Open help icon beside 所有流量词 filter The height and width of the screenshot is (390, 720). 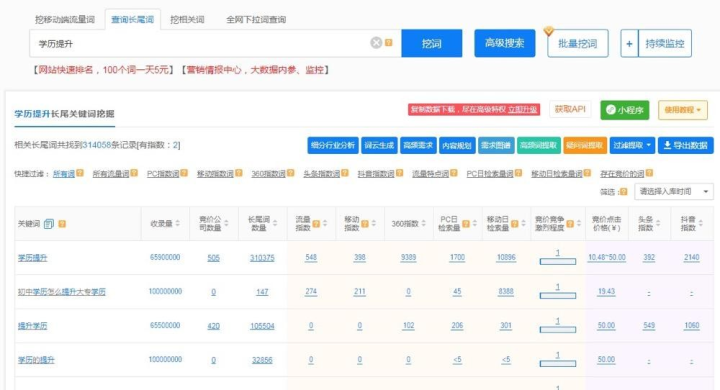click(134, 173)
